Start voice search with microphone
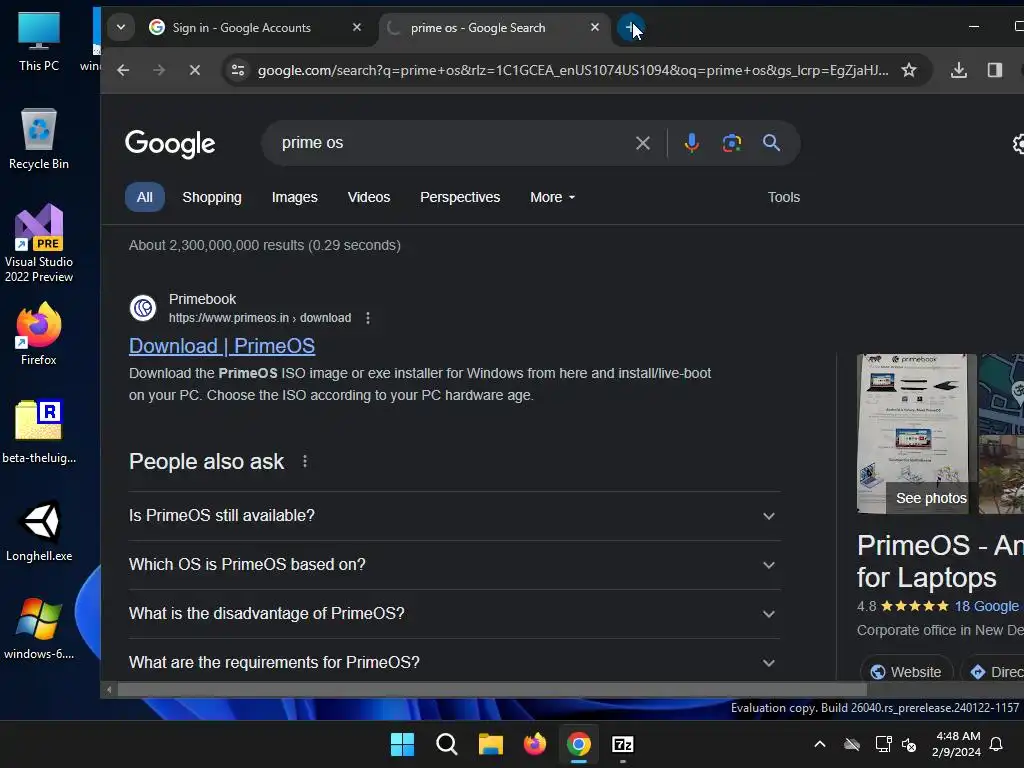 [692, 143]
